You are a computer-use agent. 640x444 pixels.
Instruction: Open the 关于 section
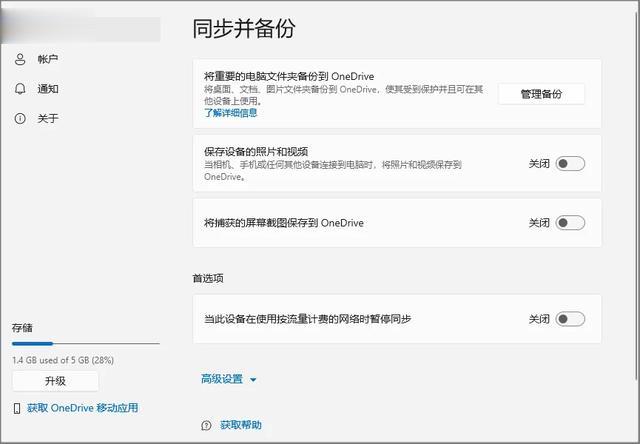pos(48,119)
